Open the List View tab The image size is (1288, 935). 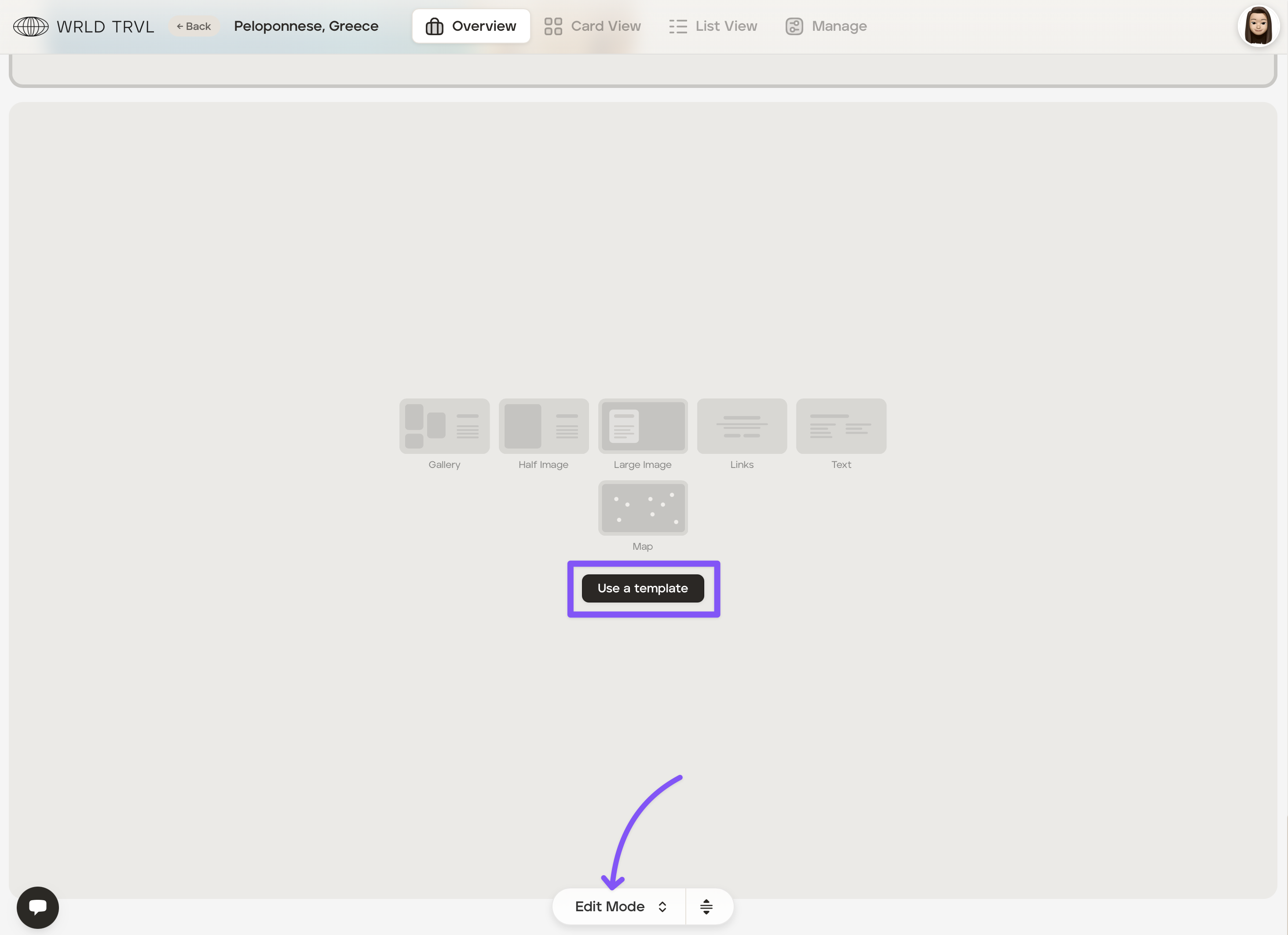(x=713, y=26)
